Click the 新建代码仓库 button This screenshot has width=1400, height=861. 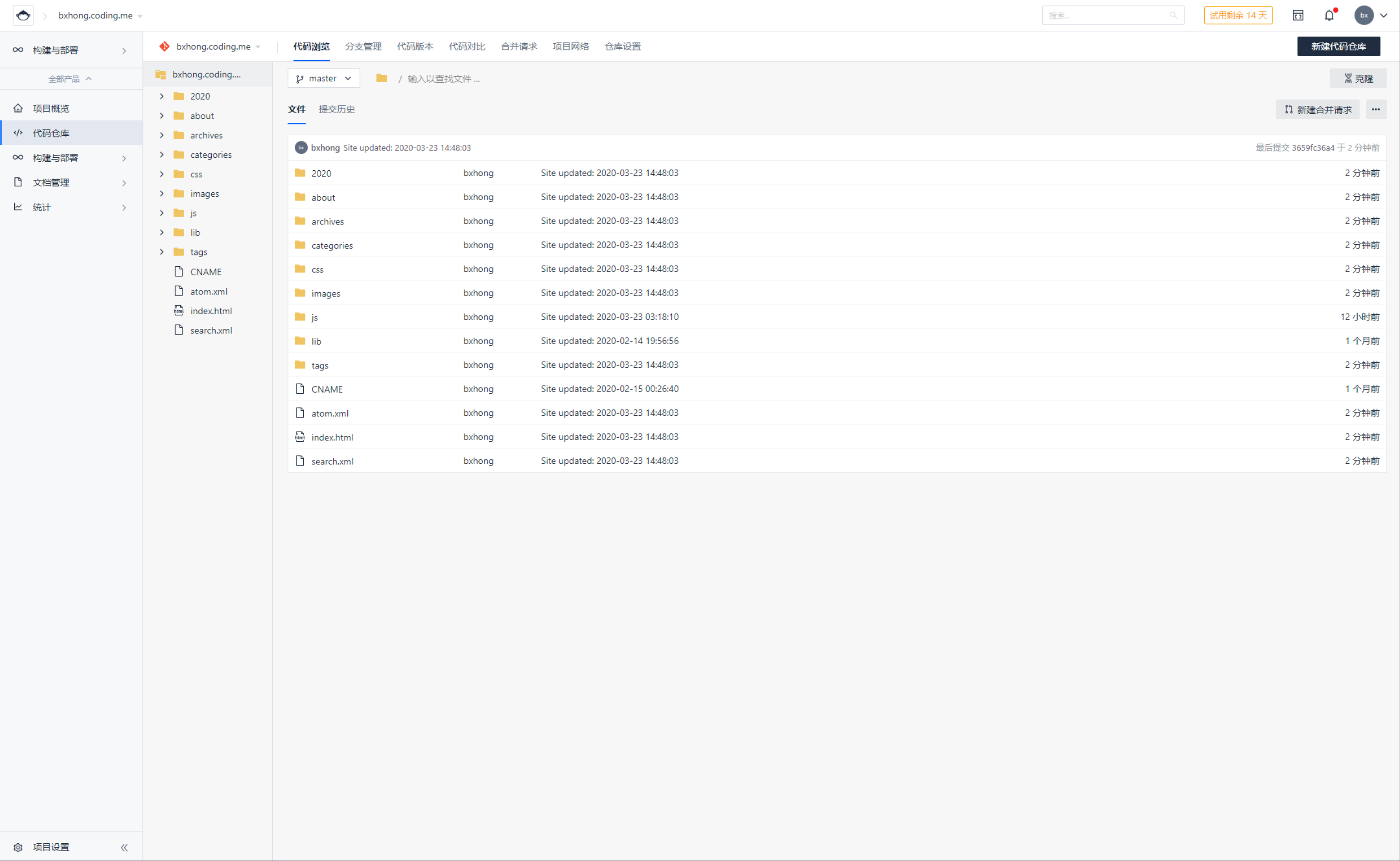click(1339, 46)
